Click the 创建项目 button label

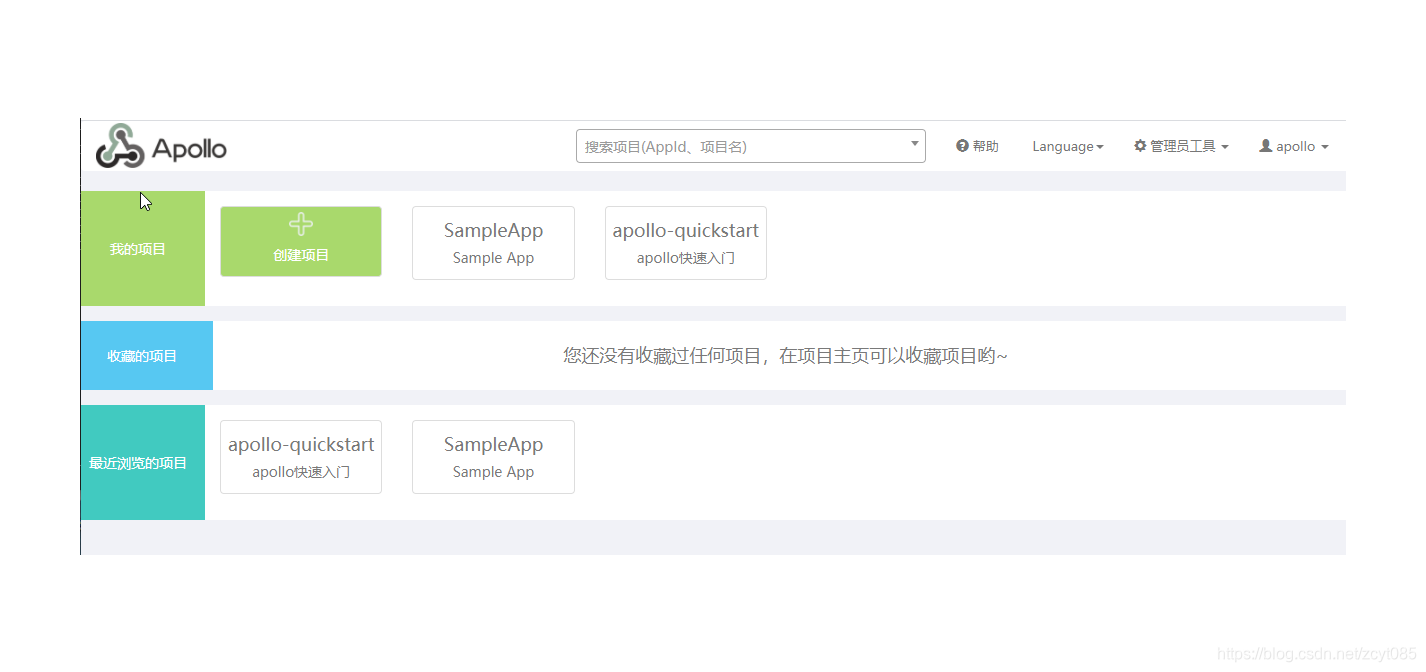coord(301,255)
